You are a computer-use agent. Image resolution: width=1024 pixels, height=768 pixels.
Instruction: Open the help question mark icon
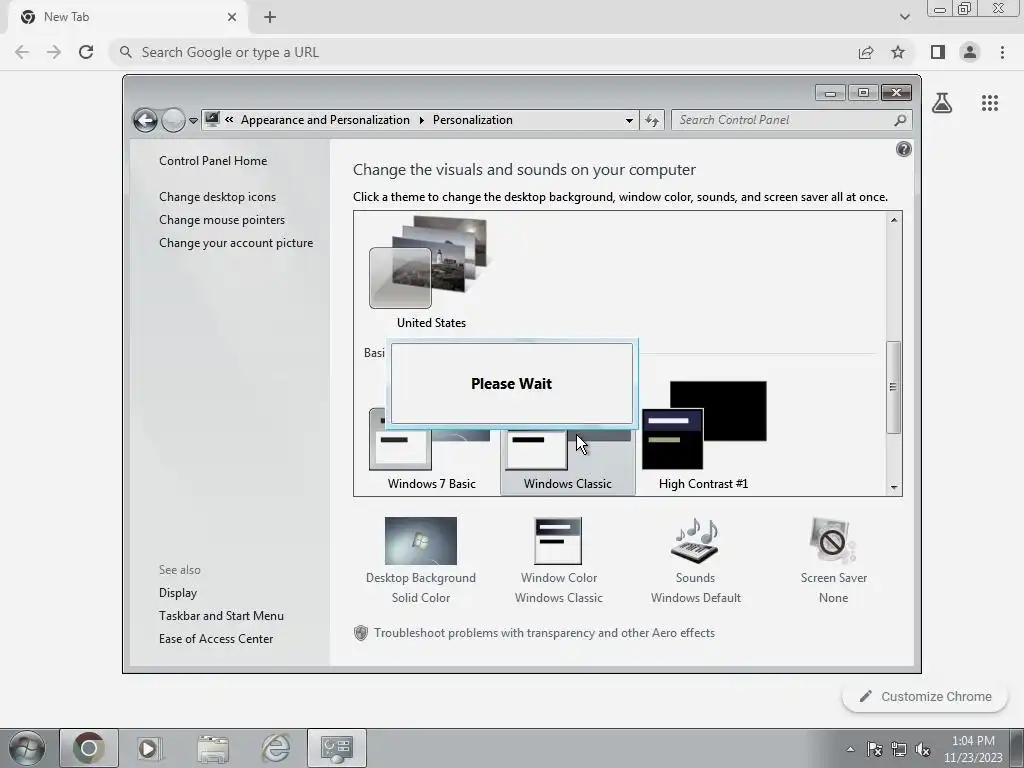click(904, 150)
